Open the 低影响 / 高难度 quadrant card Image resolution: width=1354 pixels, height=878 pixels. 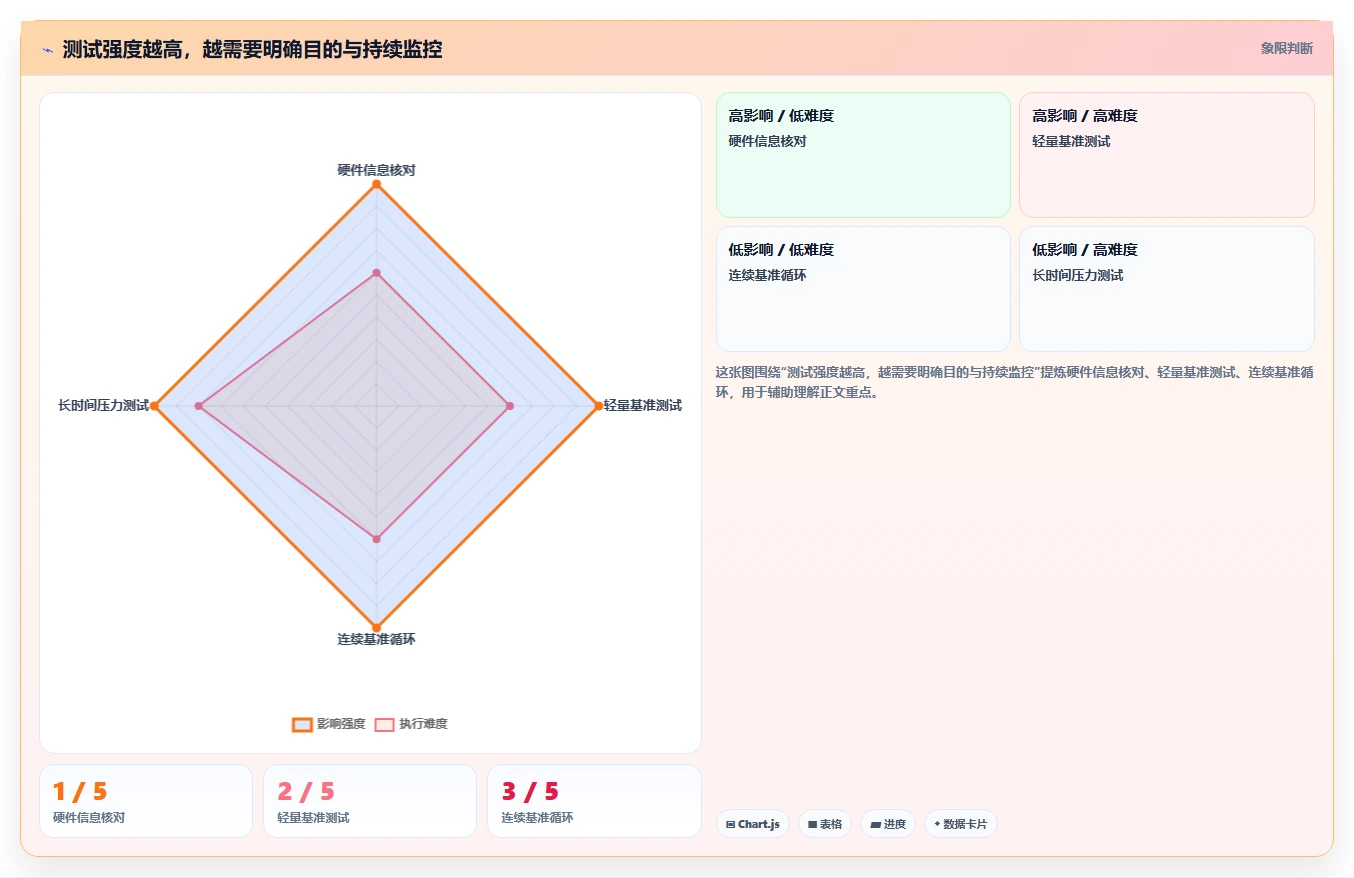1166,289
